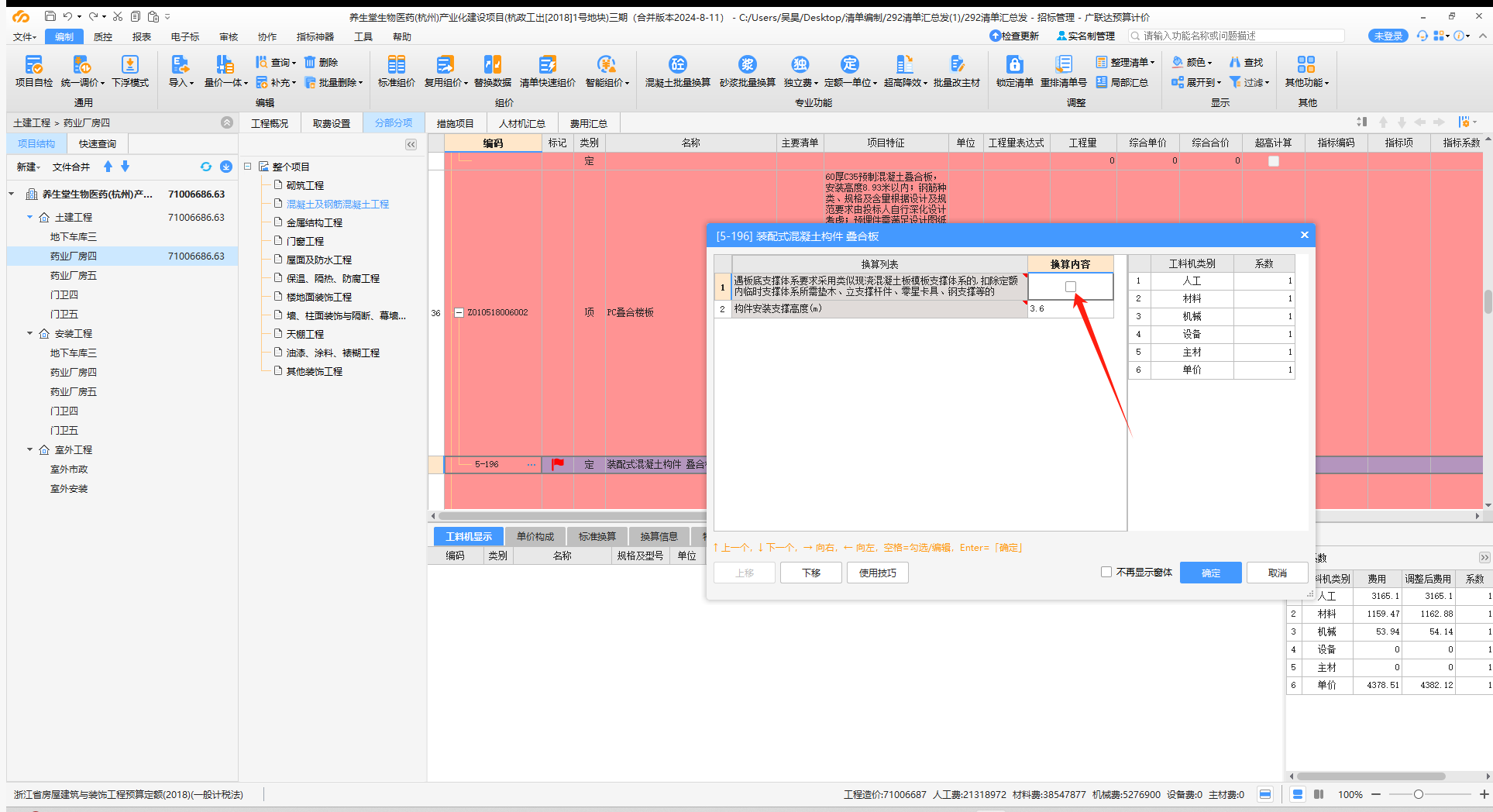Open the 新建 dropdown in the left panel
The image size is (1493, 812).
[x=27, y=167]
